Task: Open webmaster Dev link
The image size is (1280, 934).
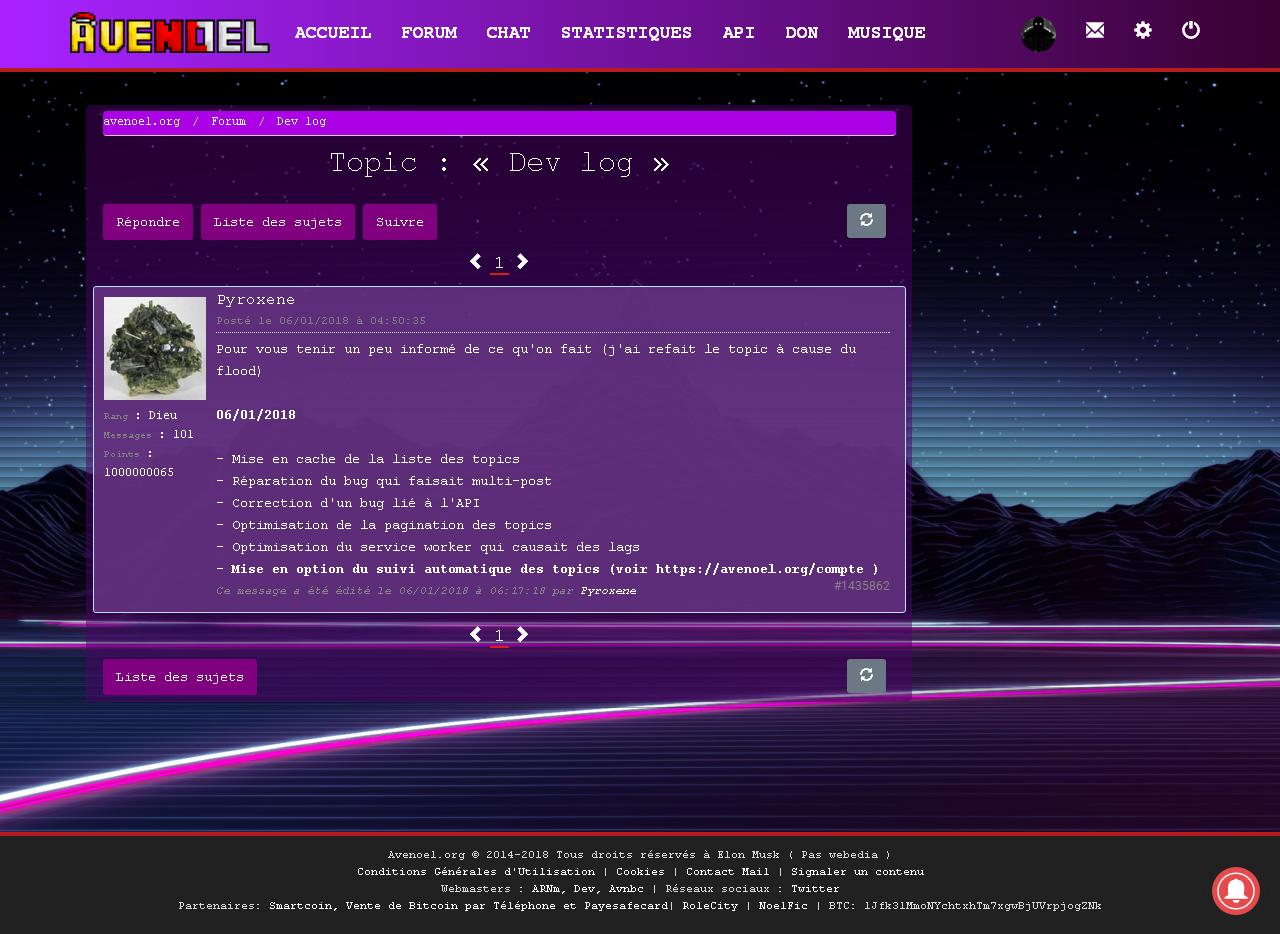Action: pos(584,889)
